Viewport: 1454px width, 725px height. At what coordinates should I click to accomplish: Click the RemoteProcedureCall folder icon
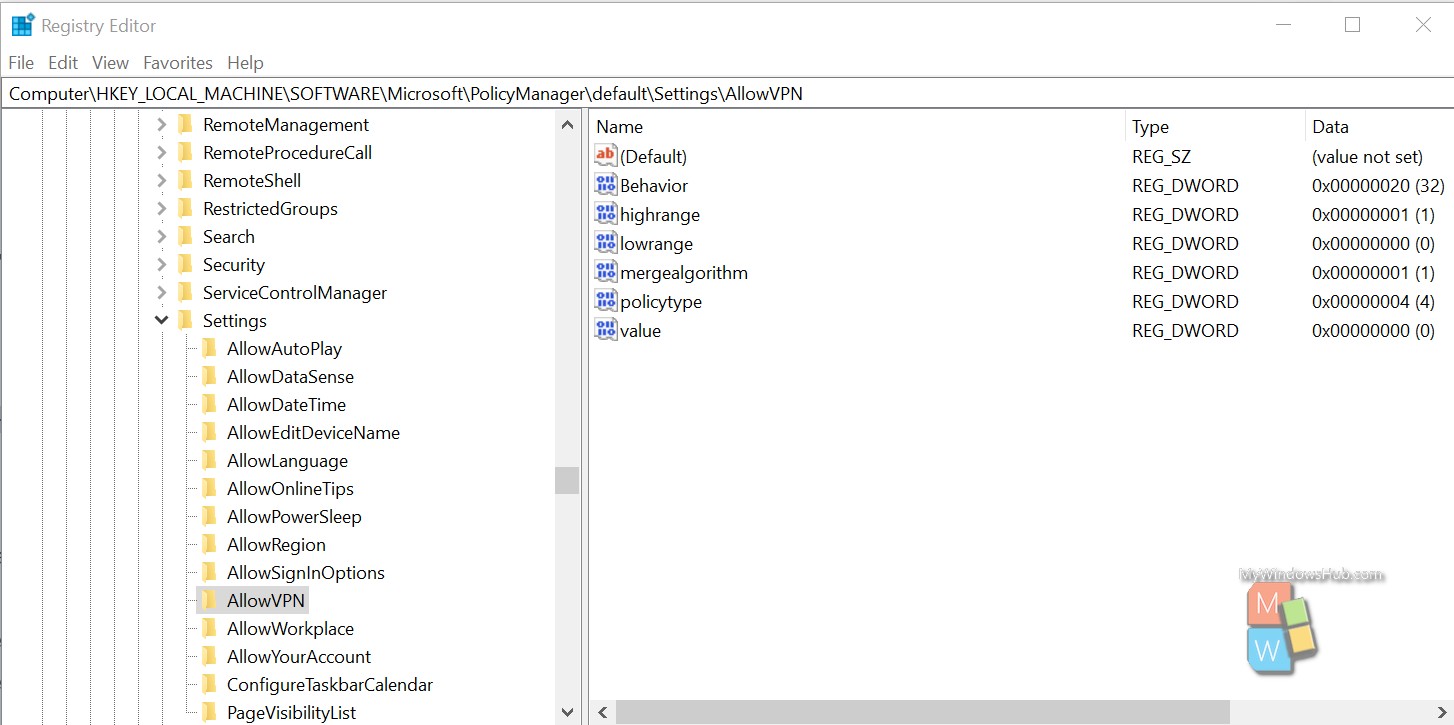tap(184, 152)
